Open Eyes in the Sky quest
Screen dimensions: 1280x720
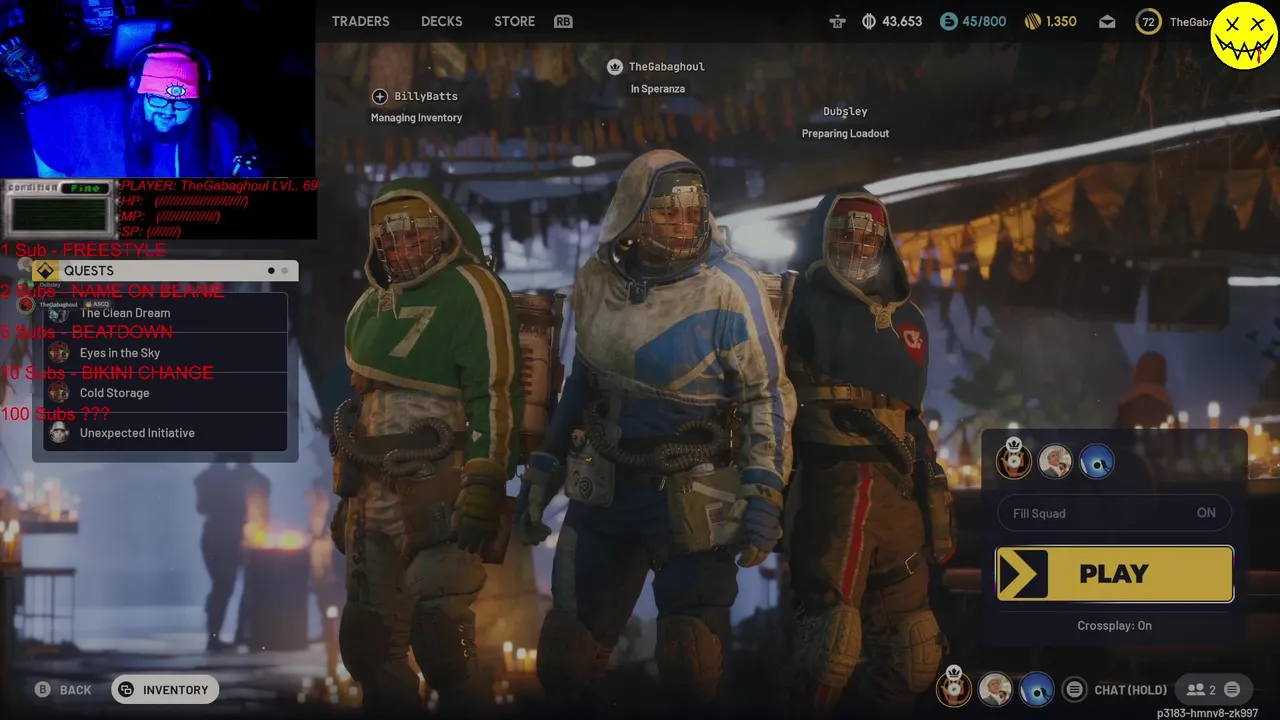point(166,353)
